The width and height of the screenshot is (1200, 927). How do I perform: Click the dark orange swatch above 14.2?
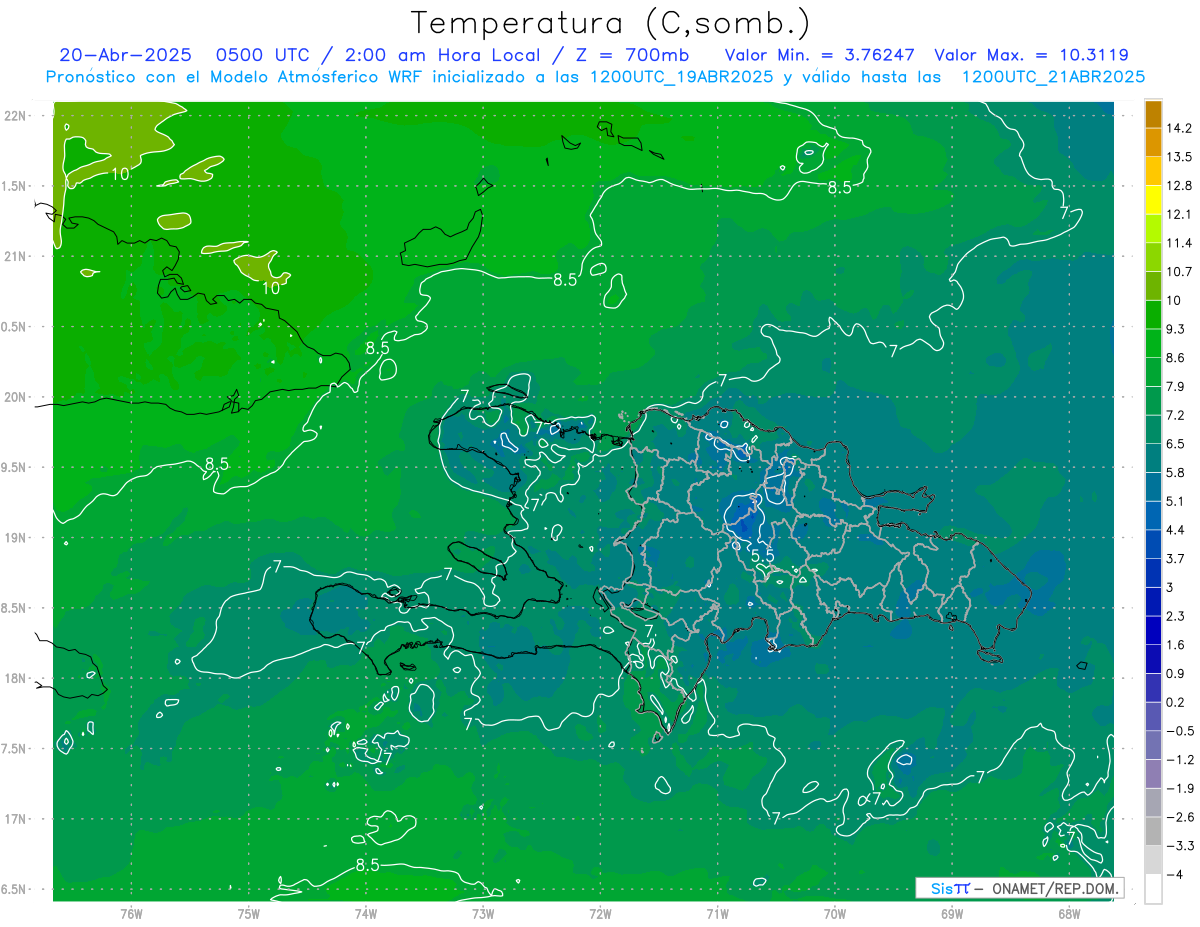pyautogui.click(x=1153, y=114)
